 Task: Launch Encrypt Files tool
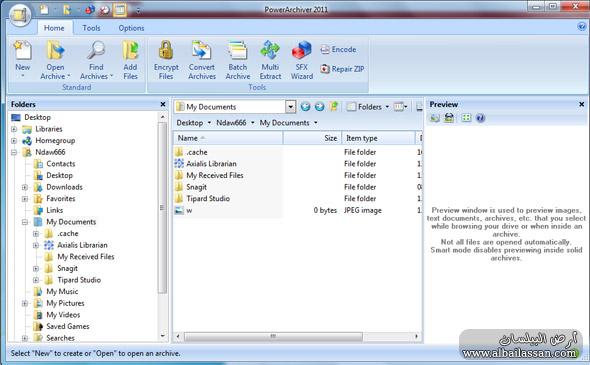[166, 60]
